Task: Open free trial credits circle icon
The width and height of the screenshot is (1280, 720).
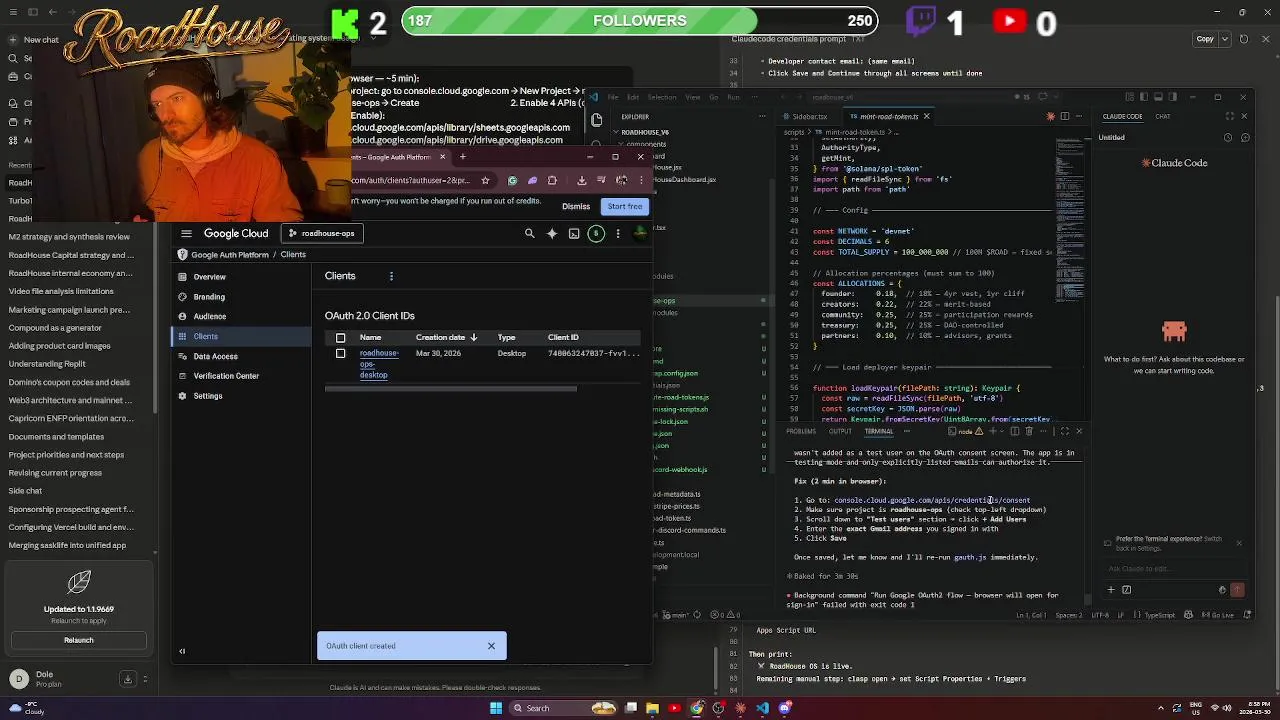Action: pos(596,233)
